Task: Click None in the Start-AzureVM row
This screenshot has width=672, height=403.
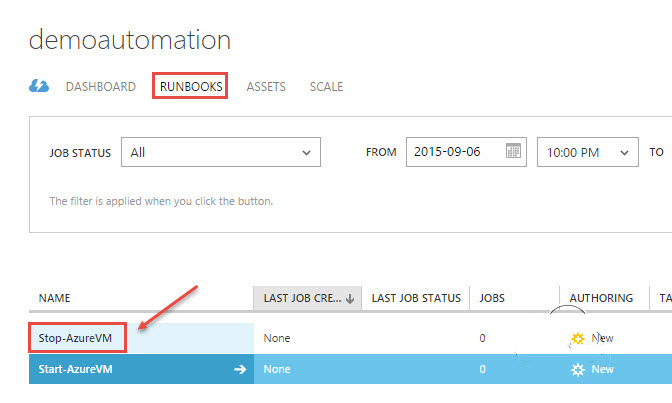Action: pos(277,369)
